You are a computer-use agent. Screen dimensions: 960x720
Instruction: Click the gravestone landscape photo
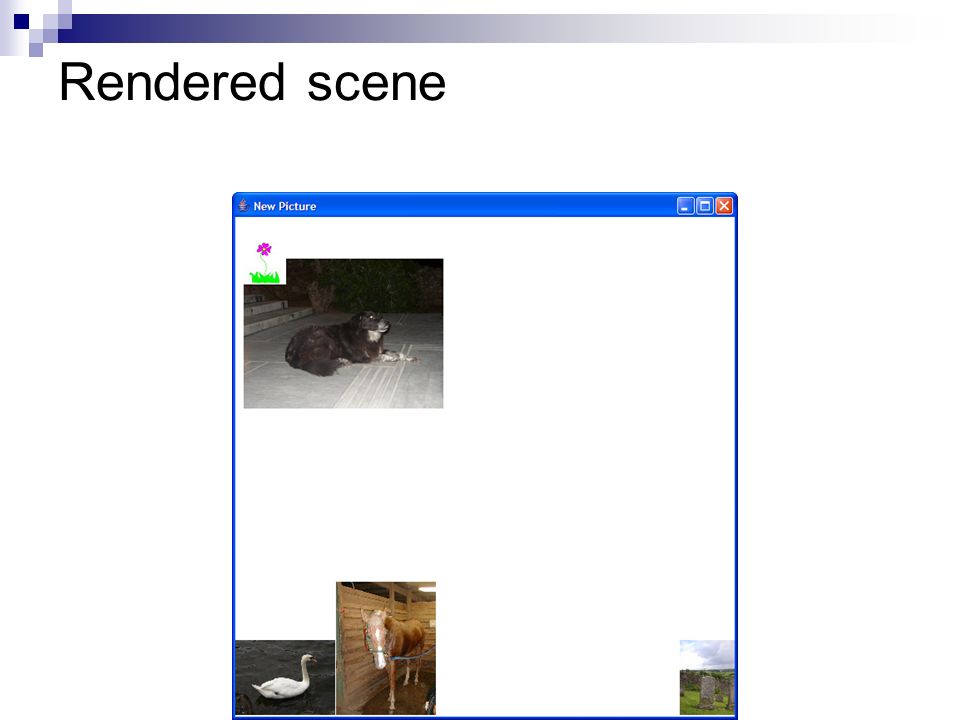(707, 677)
